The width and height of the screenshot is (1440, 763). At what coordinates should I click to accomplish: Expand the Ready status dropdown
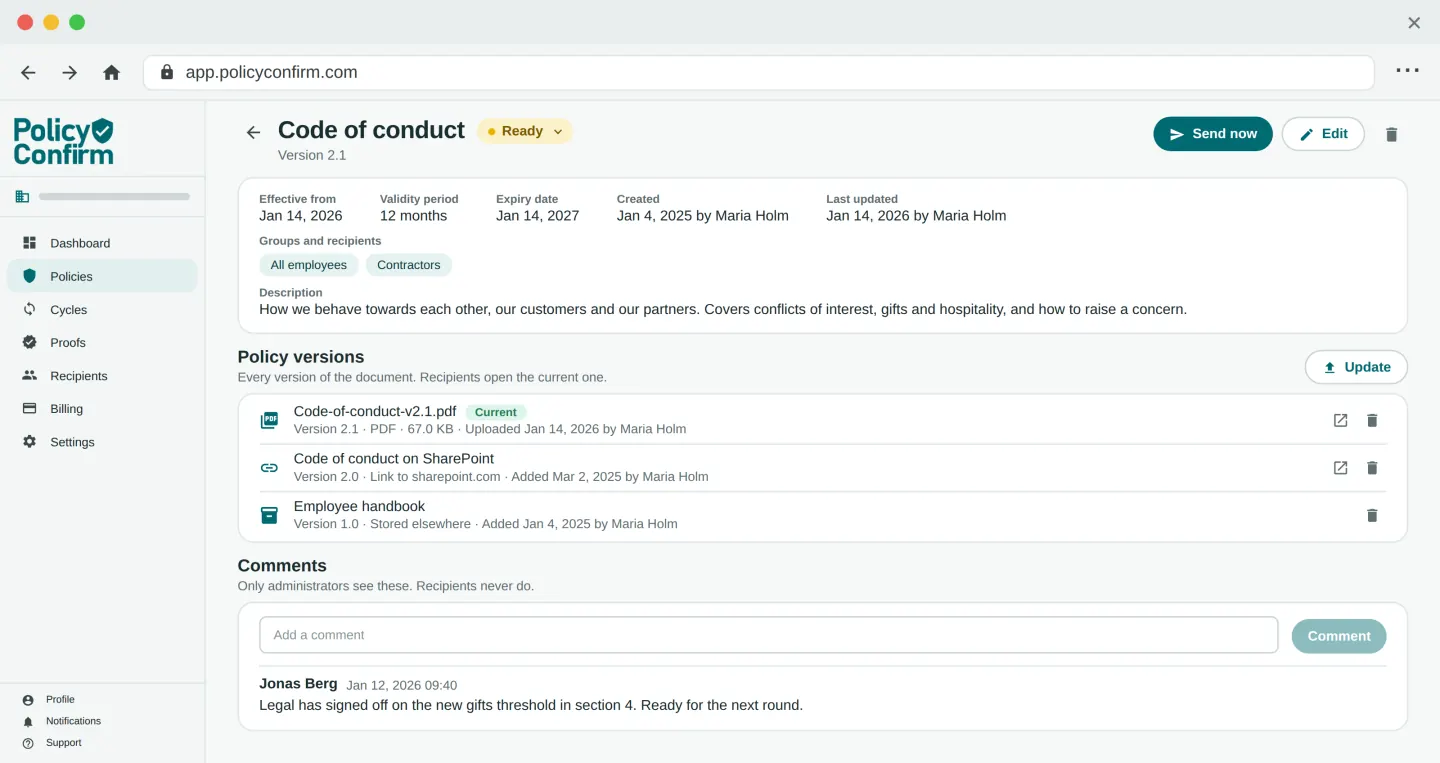pyautogui.click(x=525, y=131)
